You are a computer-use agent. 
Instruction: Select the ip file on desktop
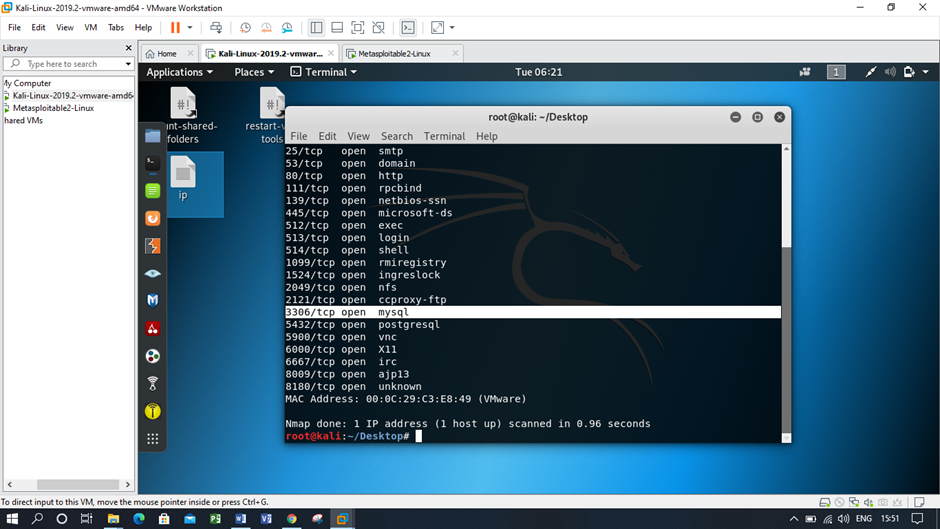[x=183, y=179]
